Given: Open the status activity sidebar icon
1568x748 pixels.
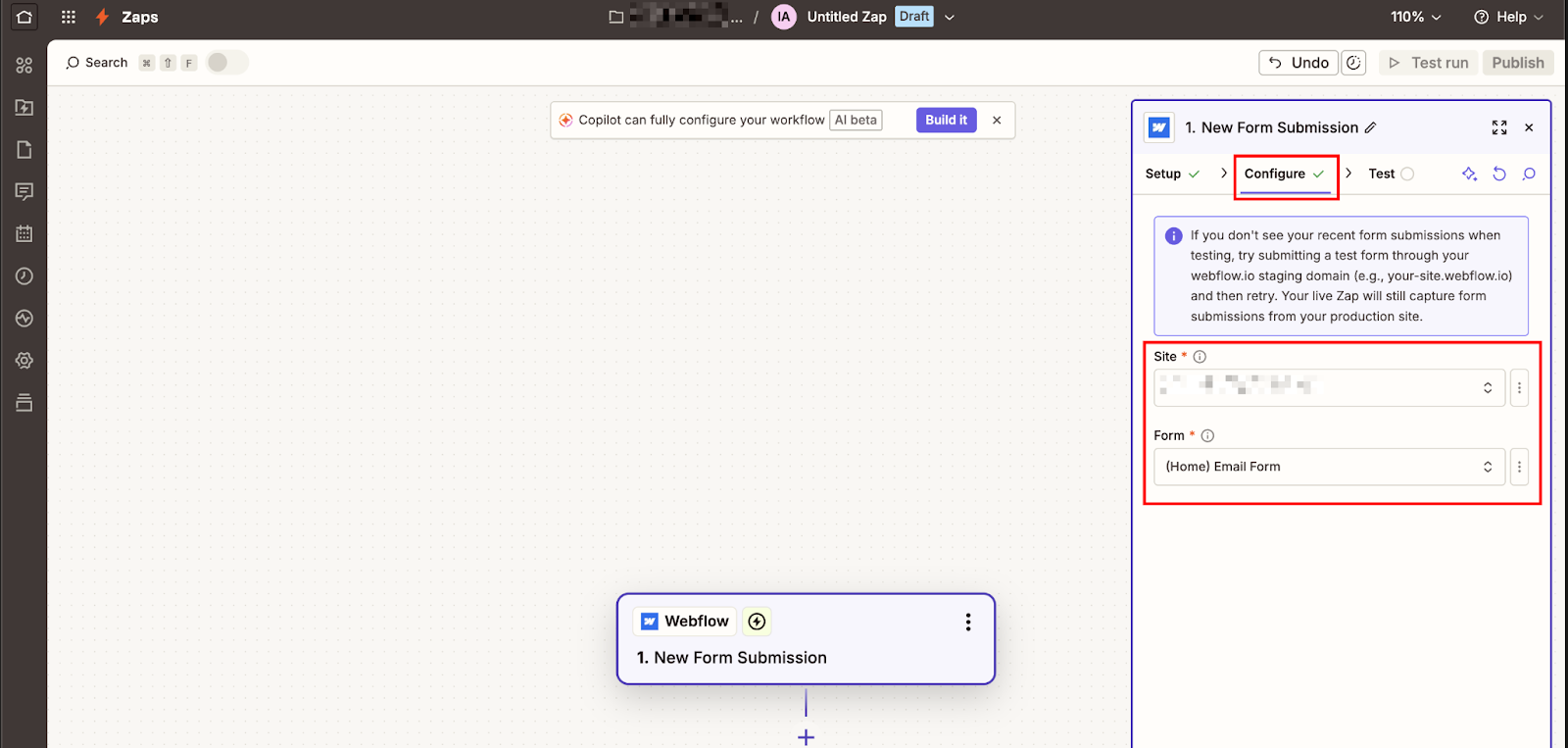Looking at the screenshot, I should (x=24, y=319).
